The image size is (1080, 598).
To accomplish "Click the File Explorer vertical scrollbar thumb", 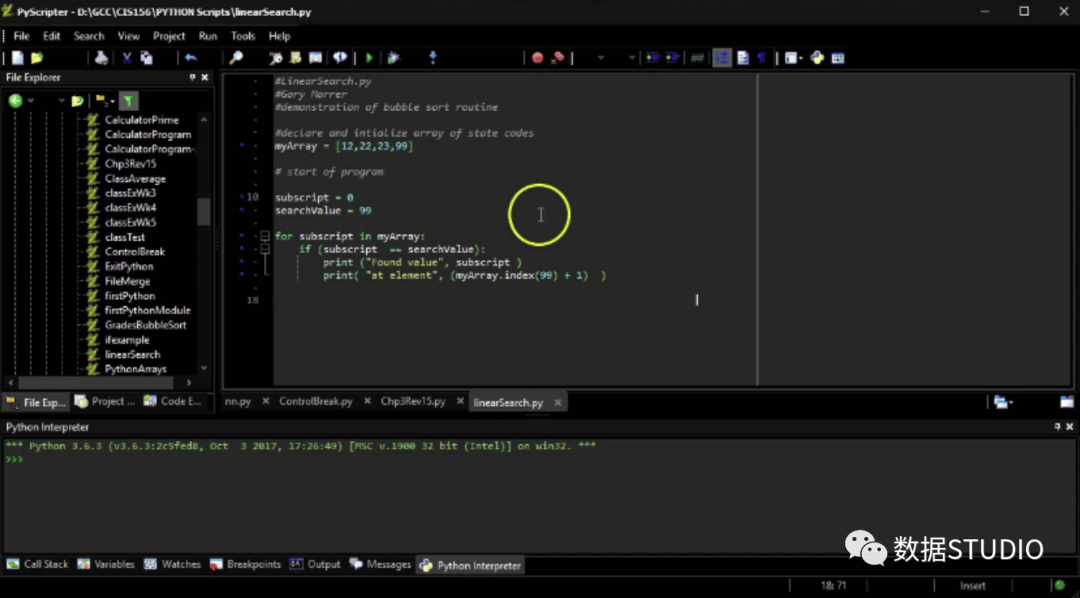I will click(x=203, y=212).
